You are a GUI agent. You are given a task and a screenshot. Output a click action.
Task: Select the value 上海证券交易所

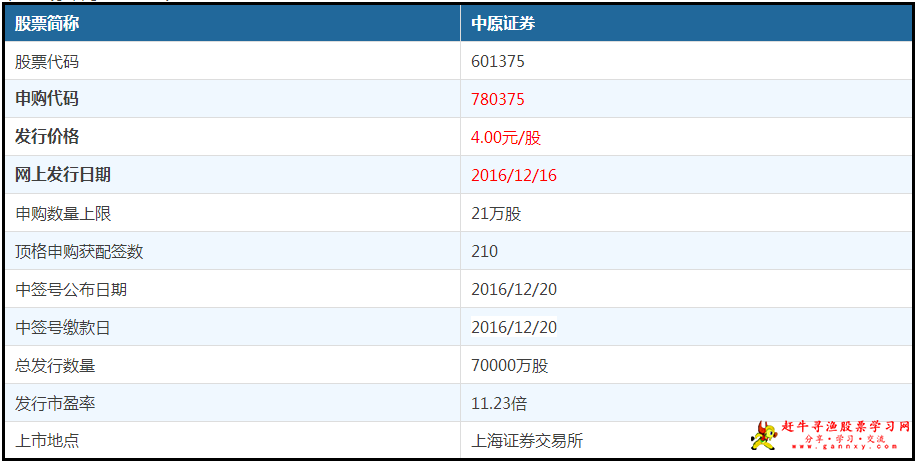[x=527, y=441]
